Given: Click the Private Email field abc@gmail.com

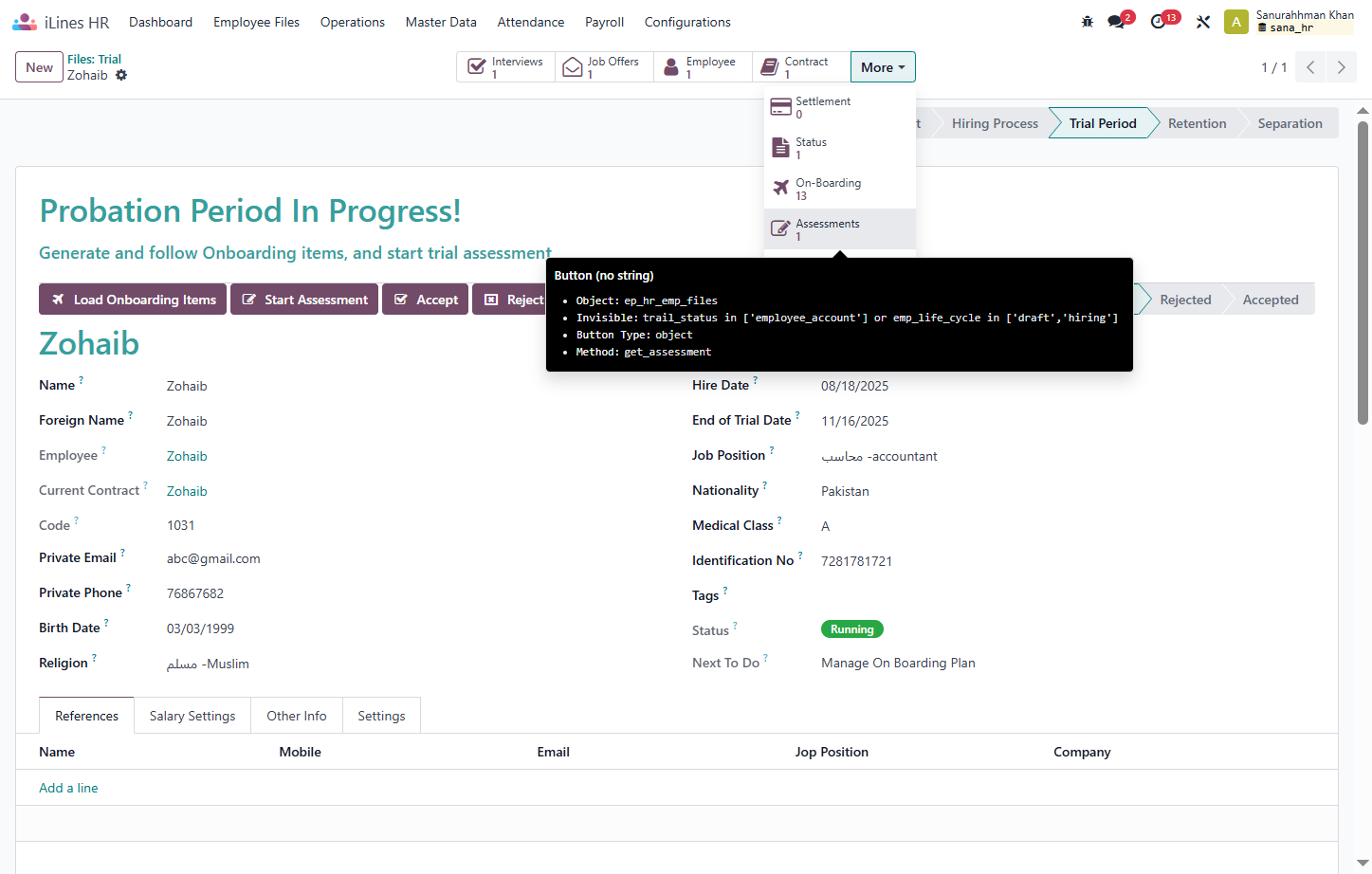Looking at the screenshot, I should click(x=213, y=558).
